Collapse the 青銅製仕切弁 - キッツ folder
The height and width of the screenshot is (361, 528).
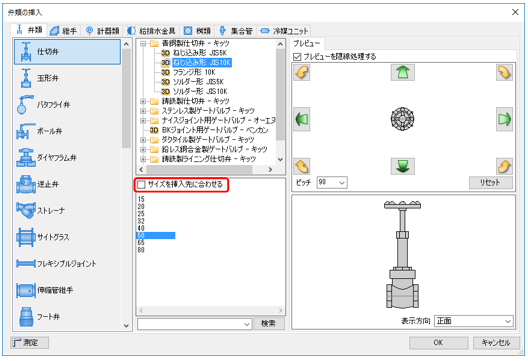coord(143,43)
